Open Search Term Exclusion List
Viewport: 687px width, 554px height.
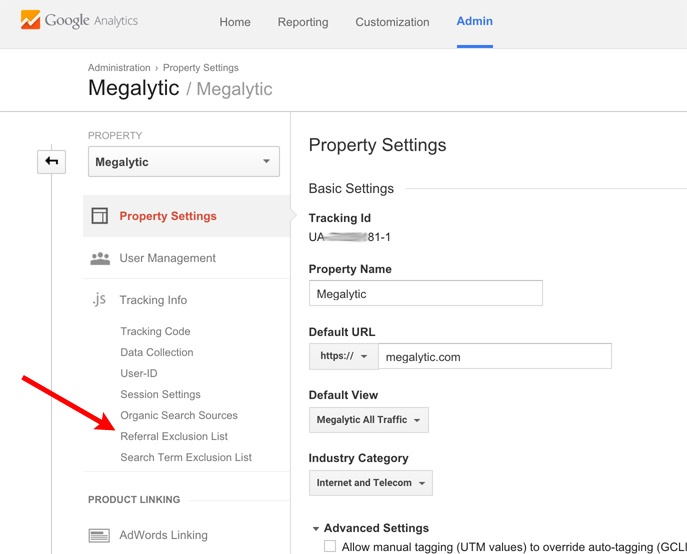click(x=186, y=457)
